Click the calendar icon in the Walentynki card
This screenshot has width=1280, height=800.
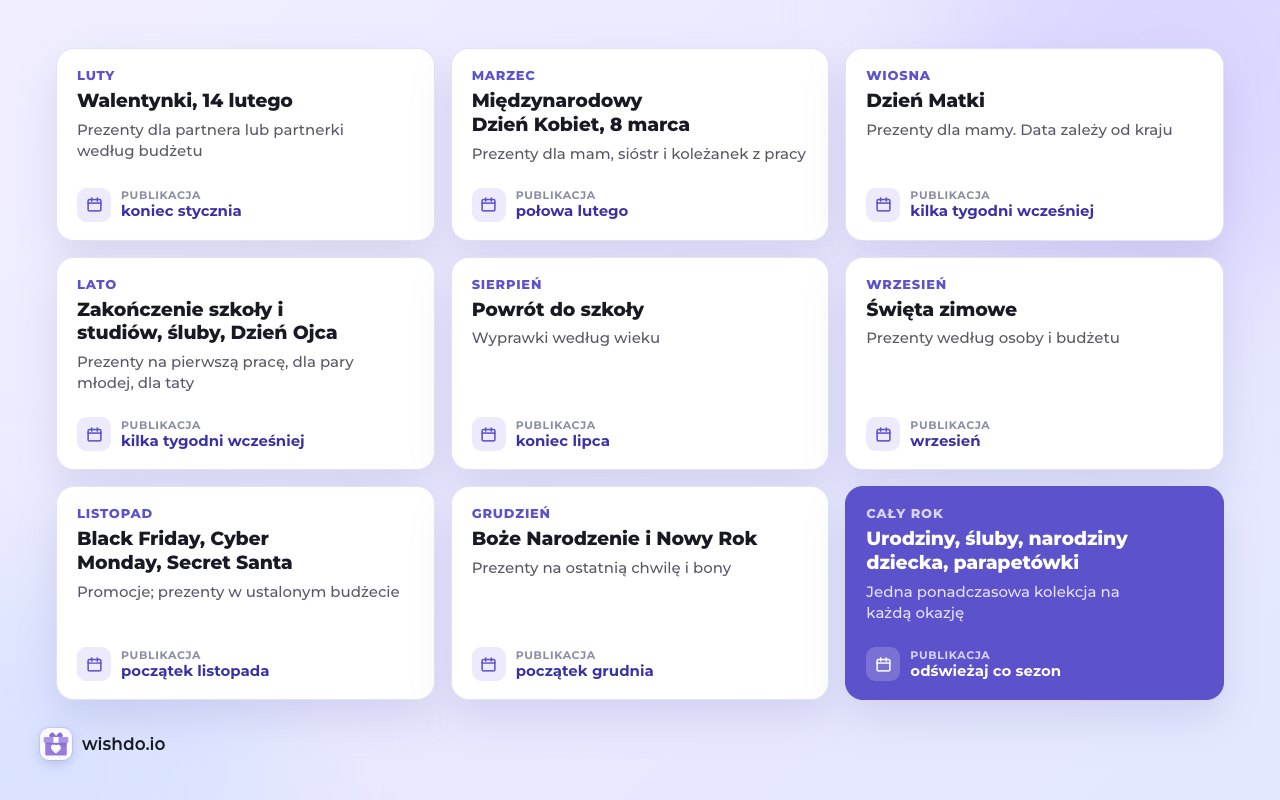click(94, 204)
